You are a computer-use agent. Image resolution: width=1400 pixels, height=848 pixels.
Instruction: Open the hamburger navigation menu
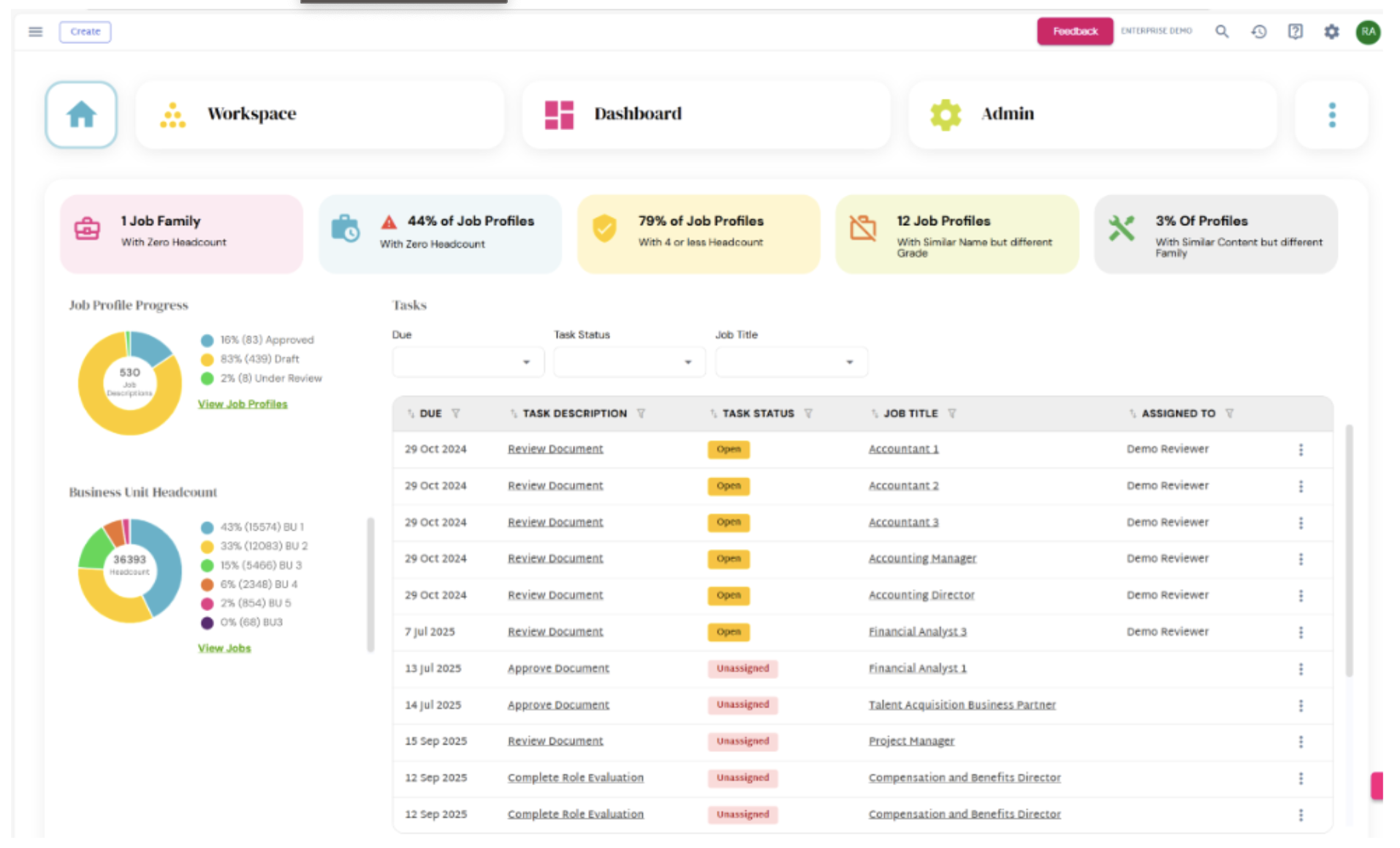pyautogui.click(x=35, y=31)
